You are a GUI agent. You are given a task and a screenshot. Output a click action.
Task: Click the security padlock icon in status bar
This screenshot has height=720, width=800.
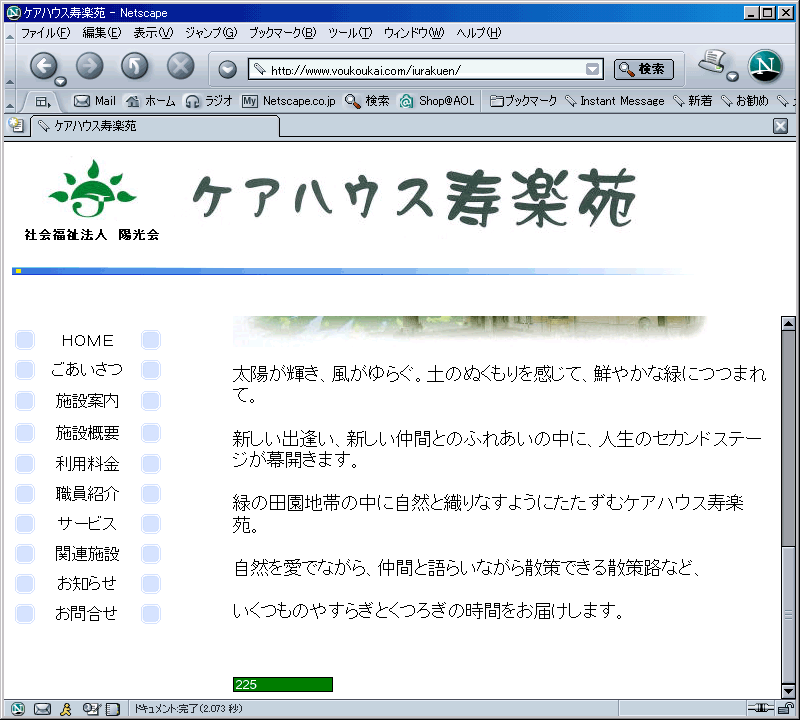pyautogui.click(x=786, y=708)
